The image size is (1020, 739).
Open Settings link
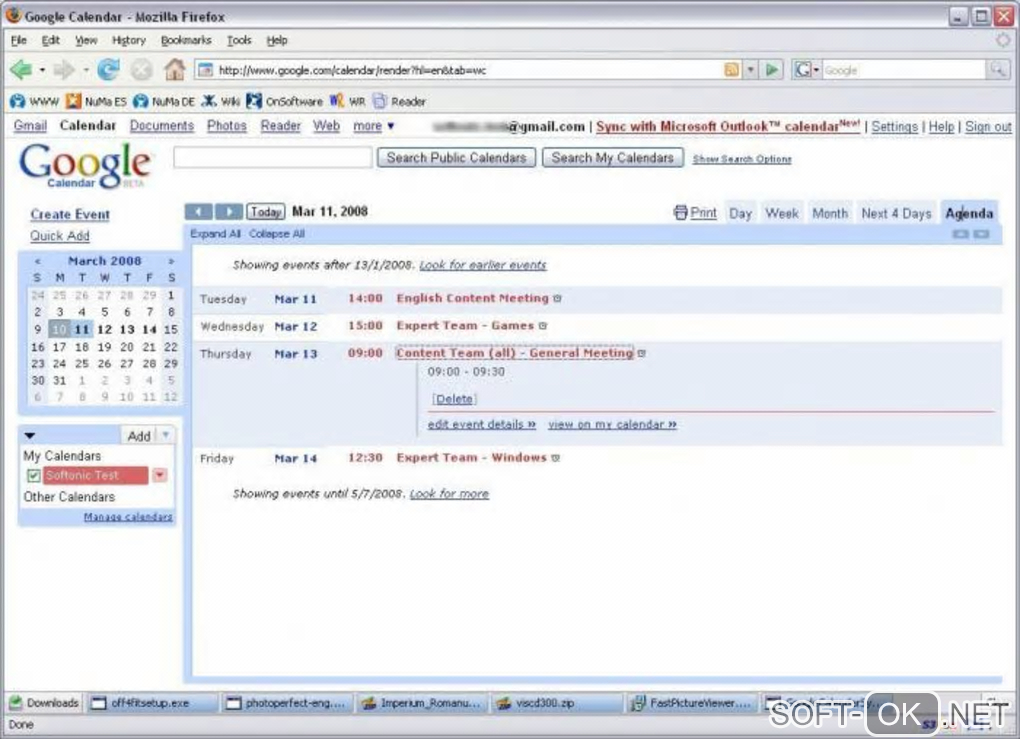click(894, 127)
